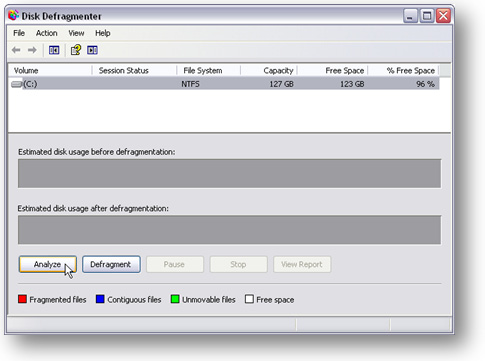The image size is (485, 361).
Task: Sort by the Volume column header
Action: pos(50,71)
